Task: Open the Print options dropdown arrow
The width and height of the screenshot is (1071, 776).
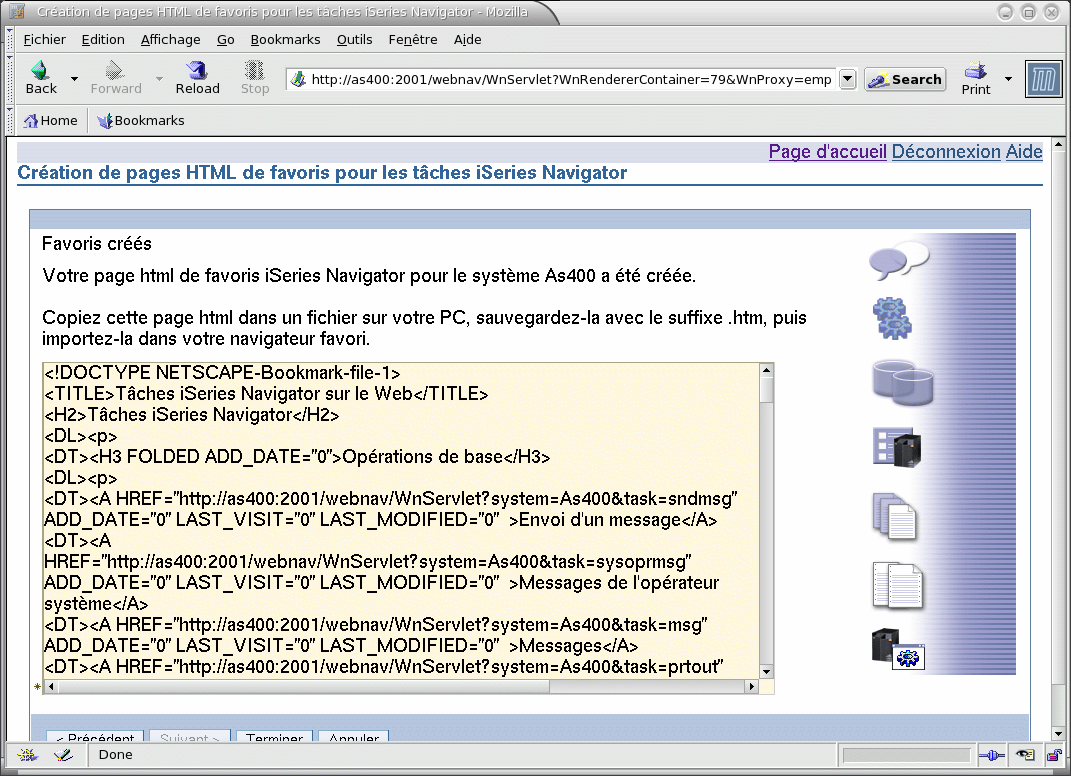Action: [1008, 79]
